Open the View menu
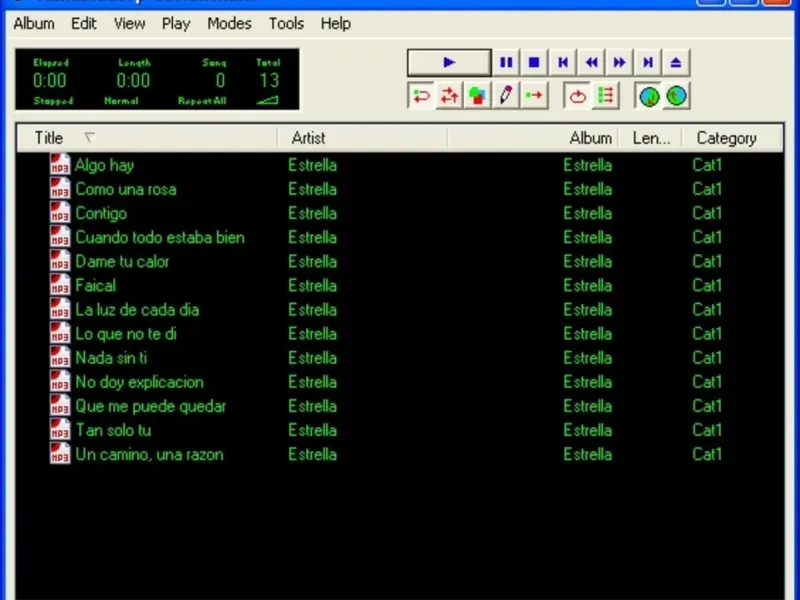 [130, 23]
